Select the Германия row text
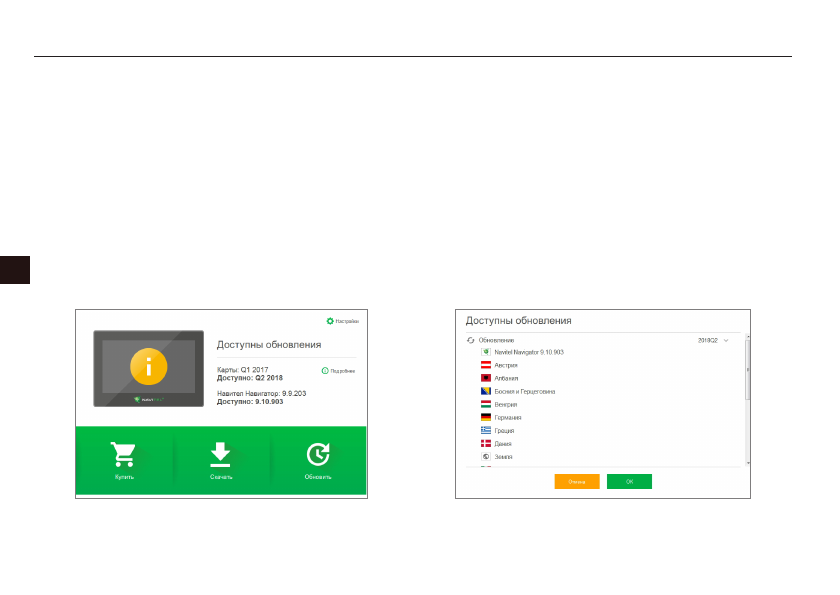 507,417
